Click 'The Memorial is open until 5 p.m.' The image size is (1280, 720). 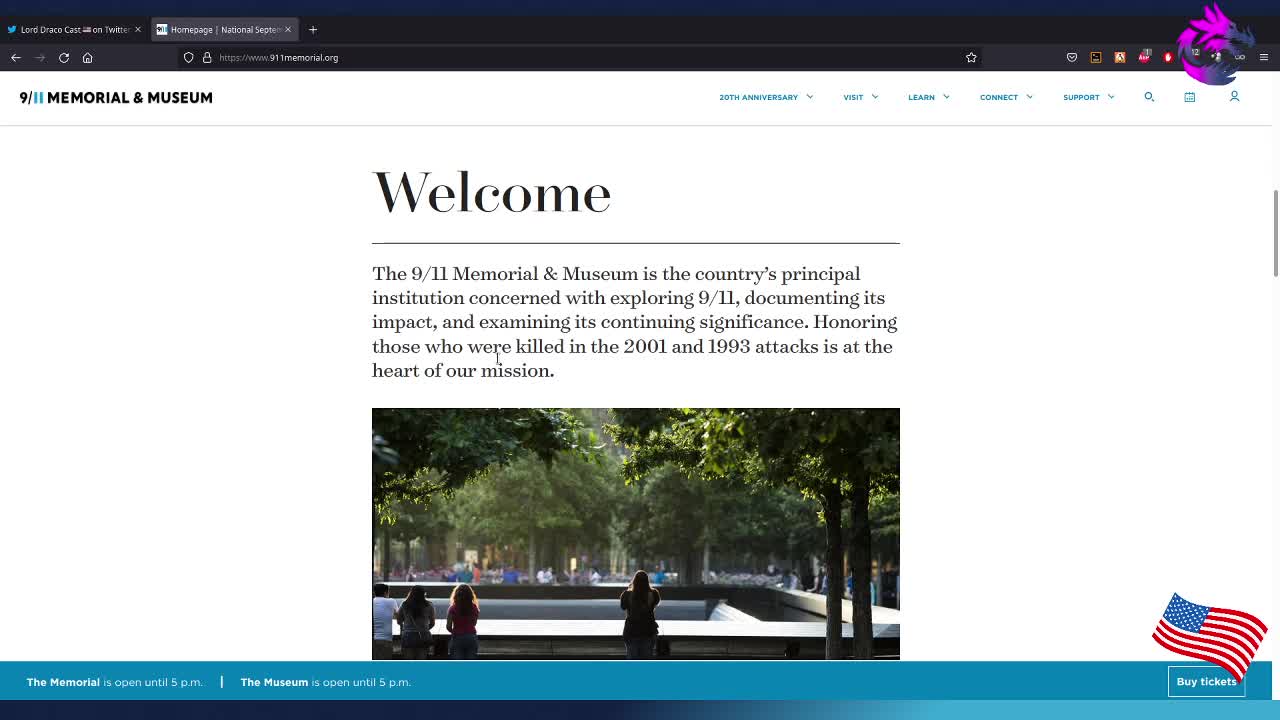coord(114,682)
